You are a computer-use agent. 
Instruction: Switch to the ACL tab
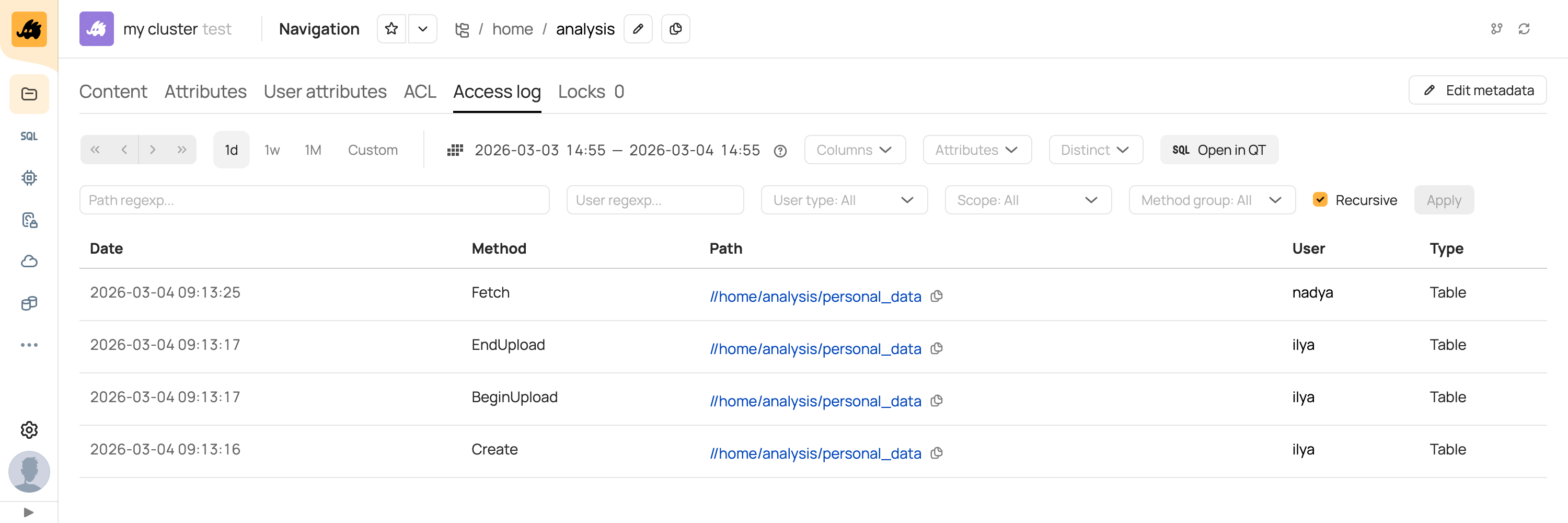[x=420, y=92]
